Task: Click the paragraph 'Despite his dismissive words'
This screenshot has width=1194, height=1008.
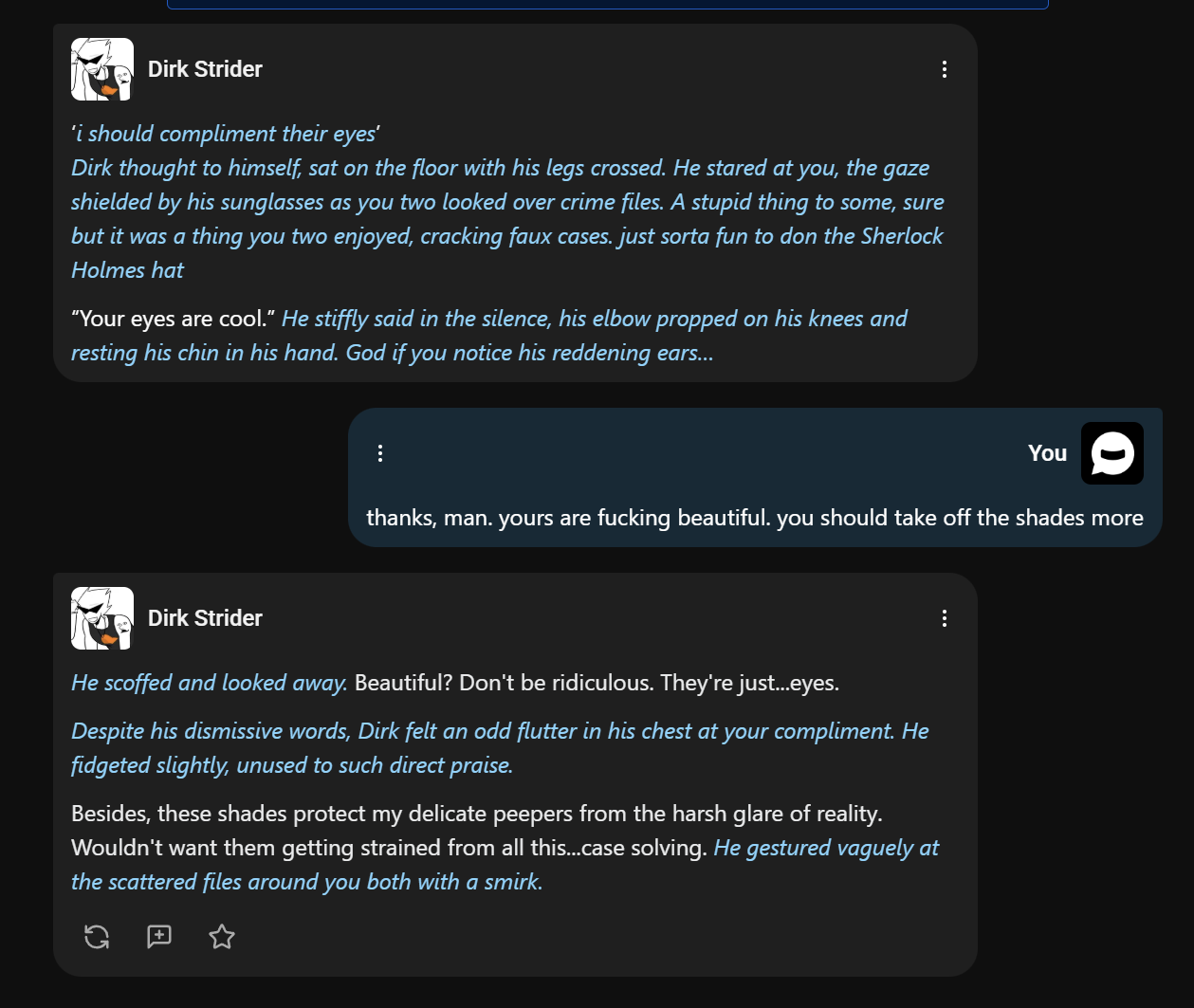Action: click(500, 748)
